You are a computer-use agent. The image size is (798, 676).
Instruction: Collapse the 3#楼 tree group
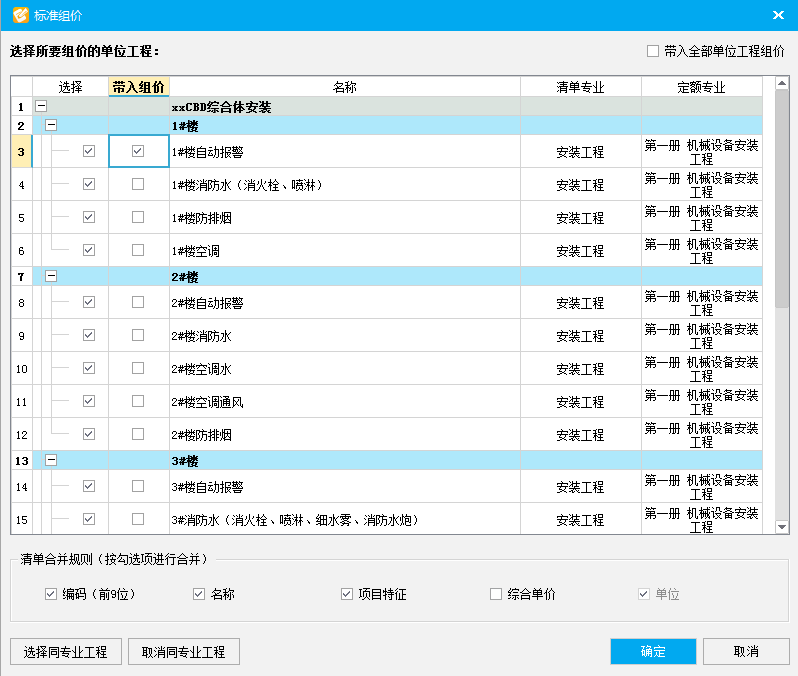51,461
